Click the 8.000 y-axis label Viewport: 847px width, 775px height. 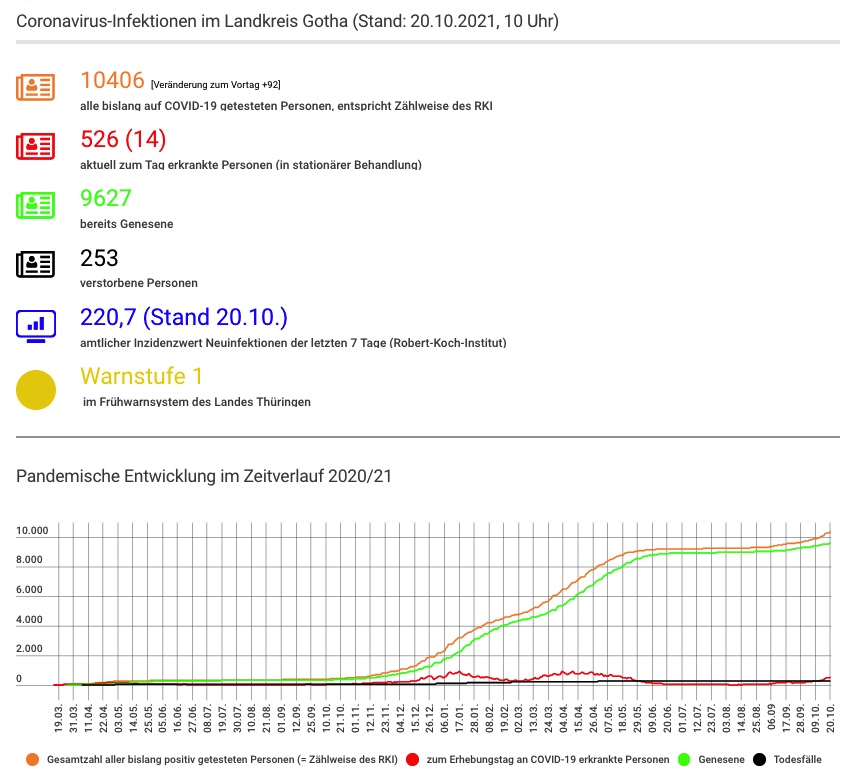(29, 560)
